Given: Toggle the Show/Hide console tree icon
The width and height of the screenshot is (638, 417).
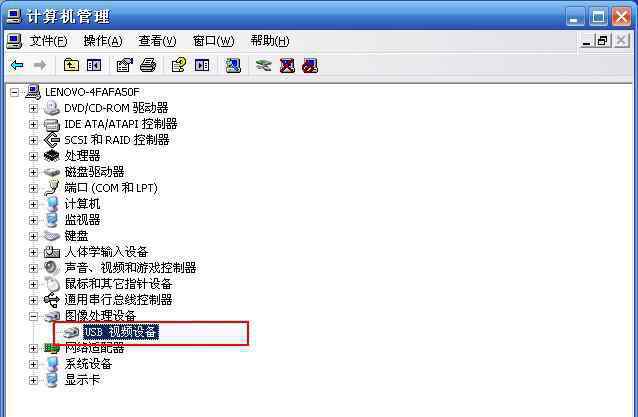Looking at the screenshot, I should (x=94, y=65).
